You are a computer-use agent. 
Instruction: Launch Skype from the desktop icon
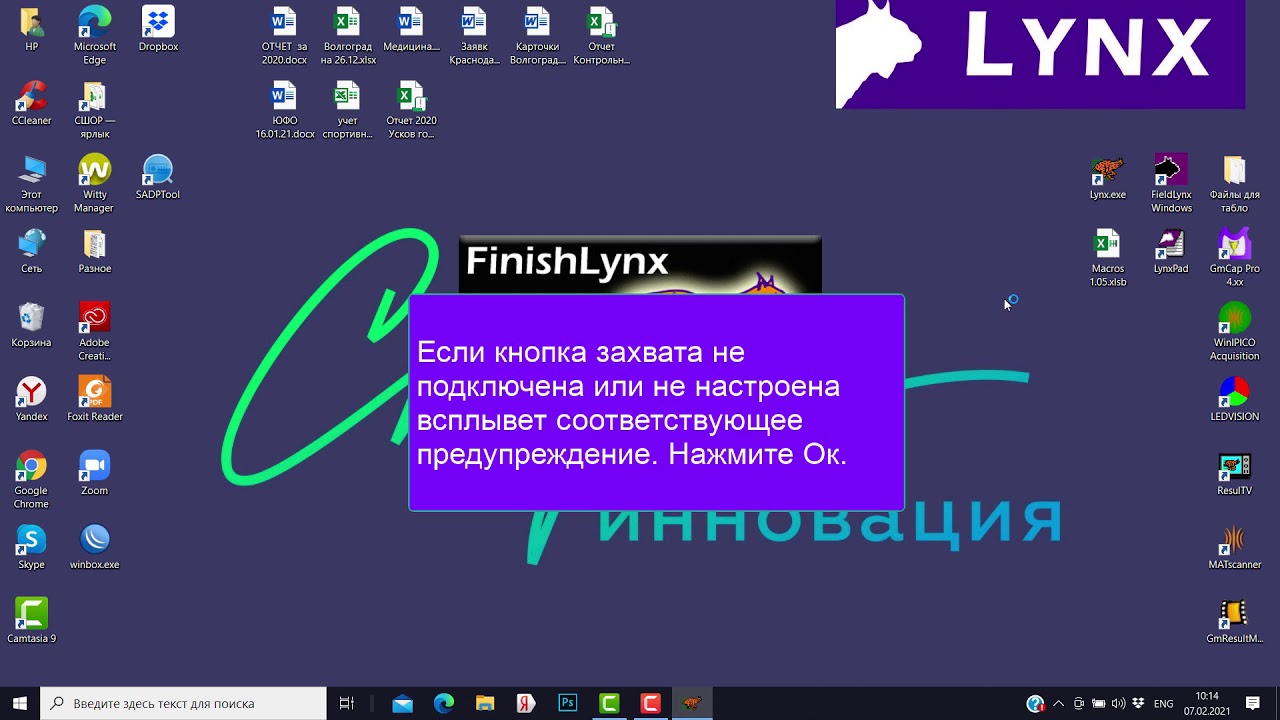(31, 547)
